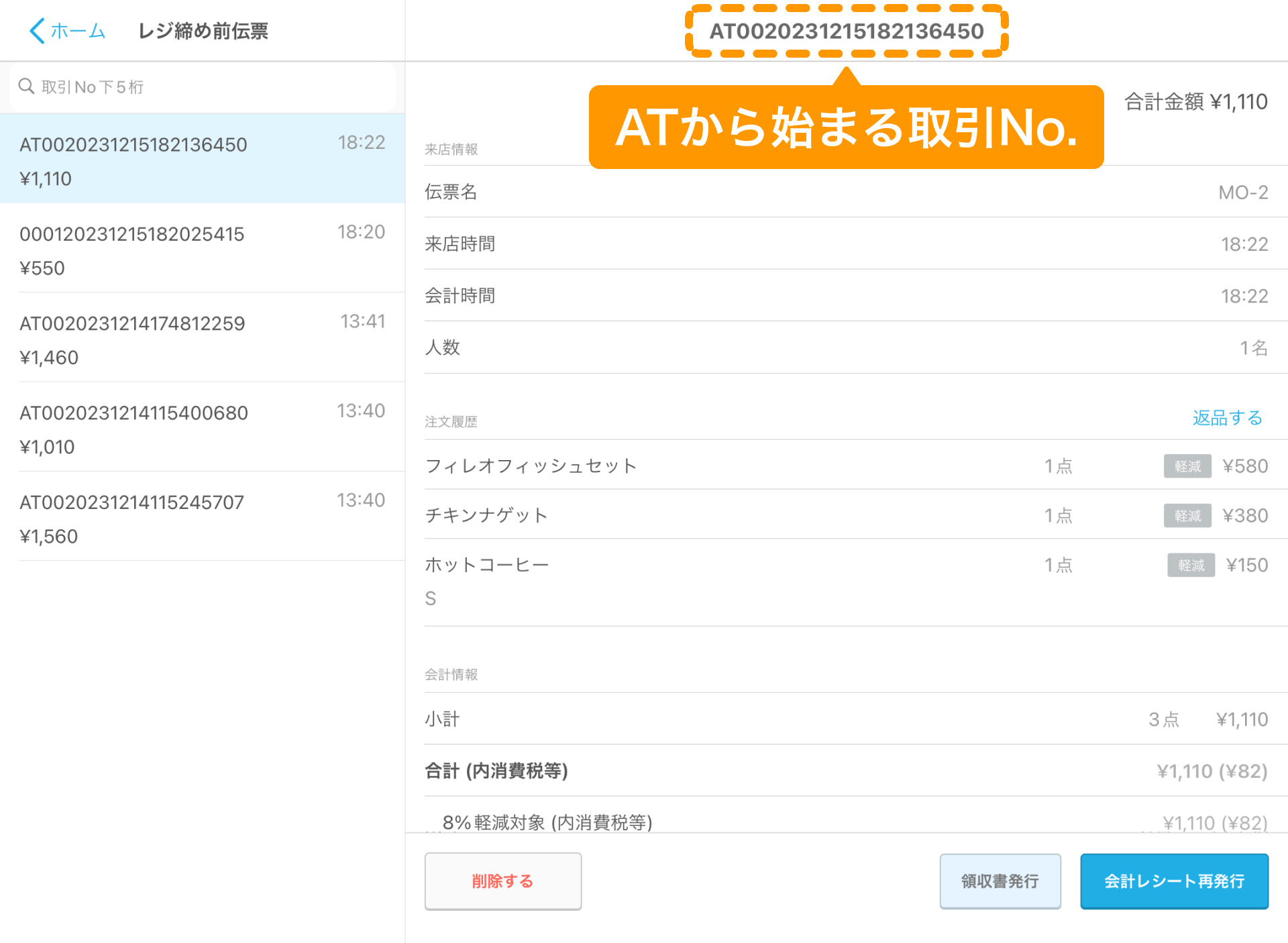Select transaction AT0020231215182136450 in list
The image size is (1288, 943).
[203, 159]
